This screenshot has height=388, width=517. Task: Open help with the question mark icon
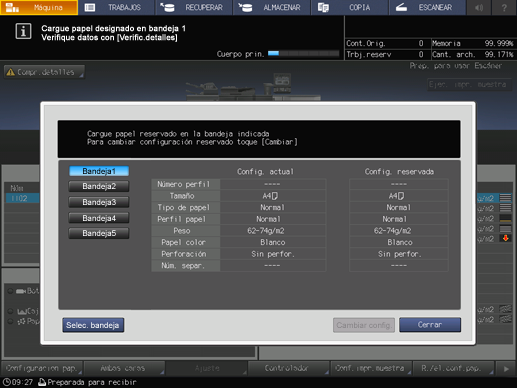tap(504, 7)
